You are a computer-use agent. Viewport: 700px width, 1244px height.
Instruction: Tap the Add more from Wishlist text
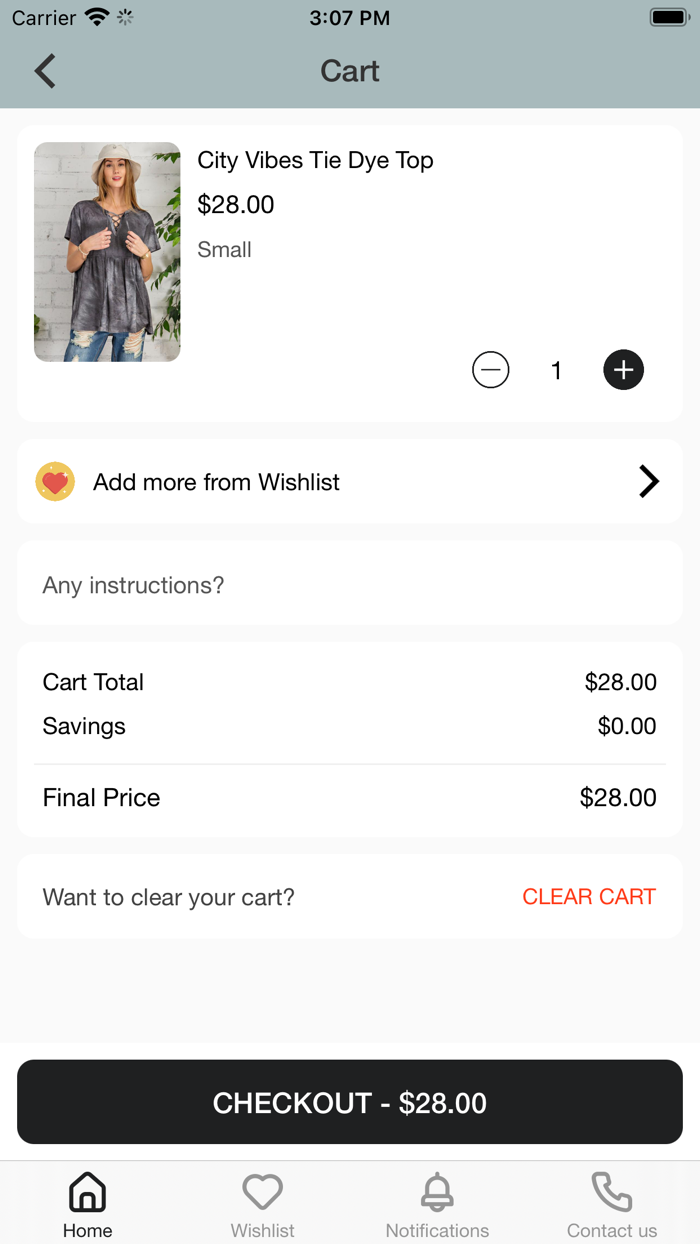(216, 482)
